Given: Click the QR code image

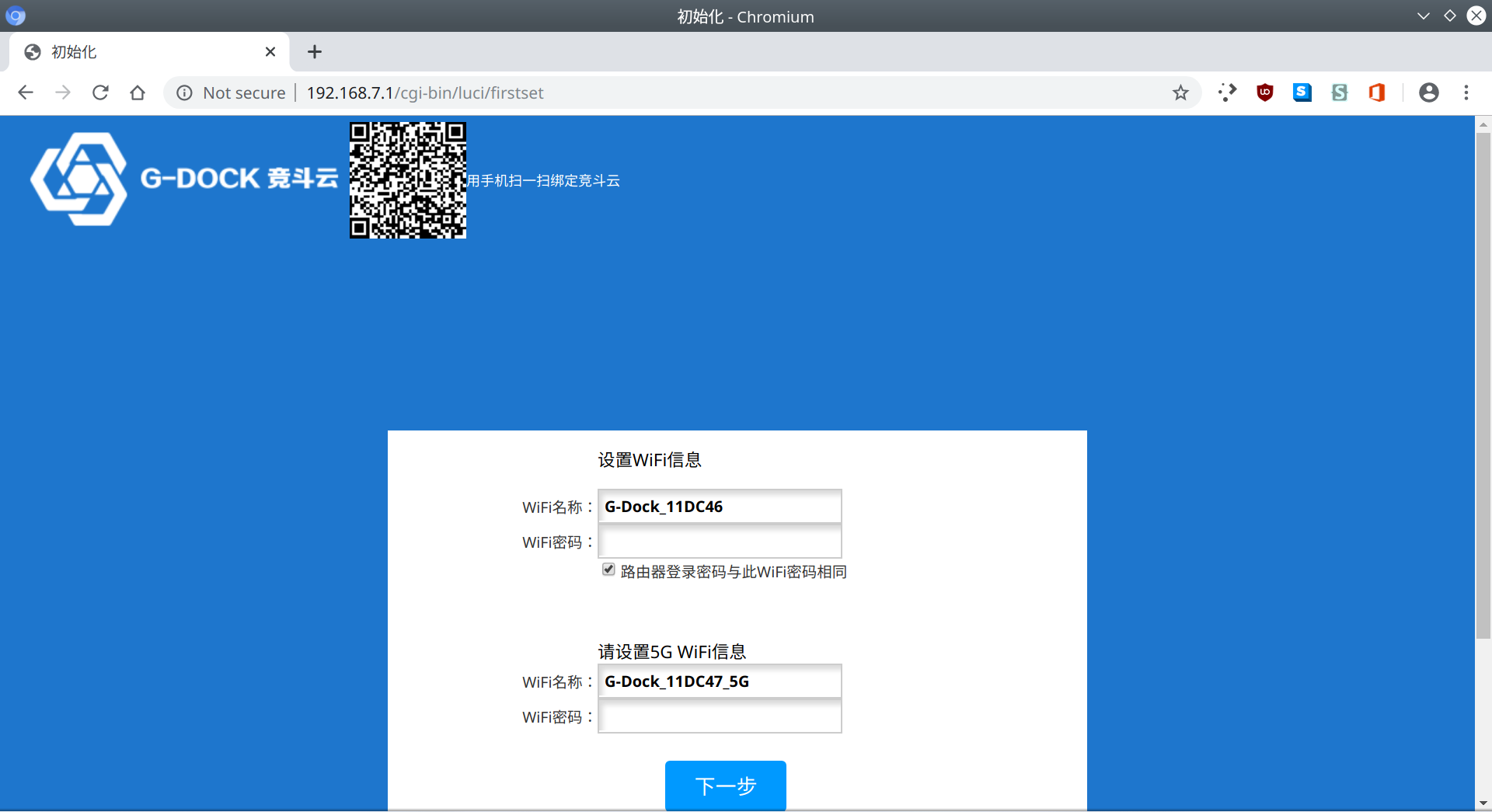Looking at the screenshot, I should coord(407,180).
